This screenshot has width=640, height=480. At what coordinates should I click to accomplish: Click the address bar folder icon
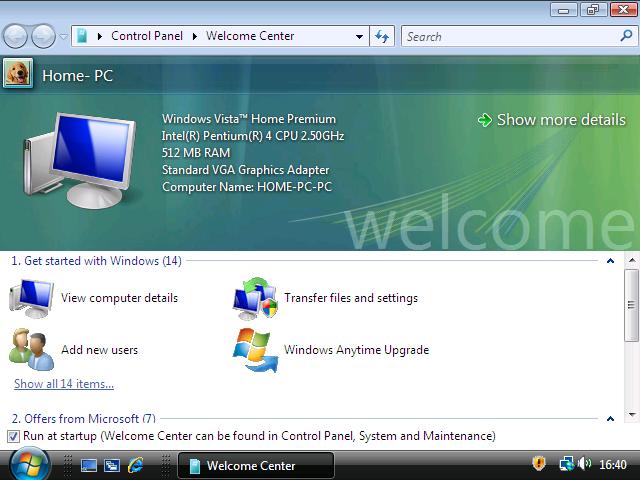pos(82,36)
